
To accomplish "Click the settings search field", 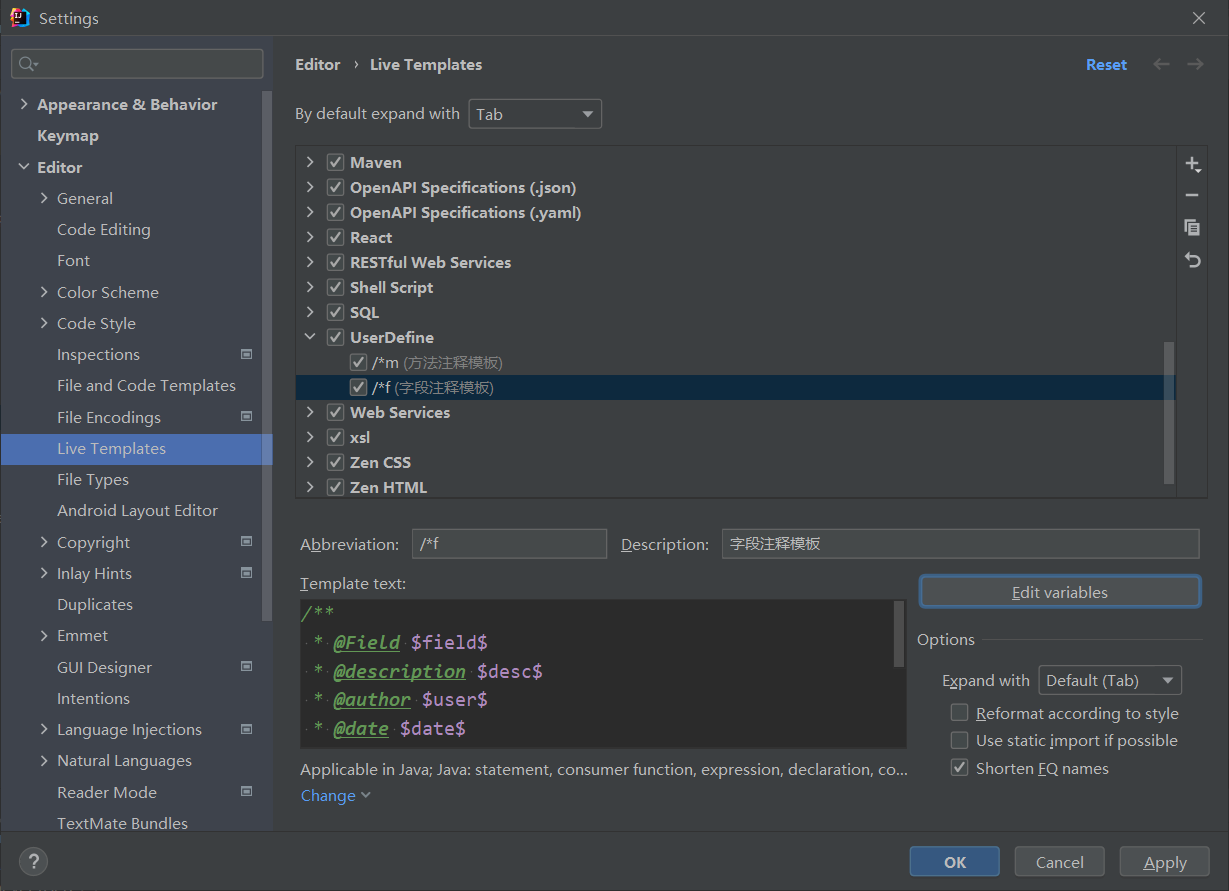I will click(138, 64).
